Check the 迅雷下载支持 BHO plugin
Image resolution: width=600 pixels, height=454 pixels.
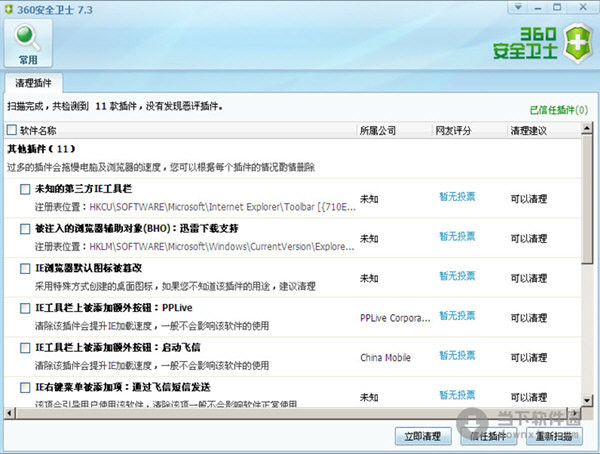25,229
